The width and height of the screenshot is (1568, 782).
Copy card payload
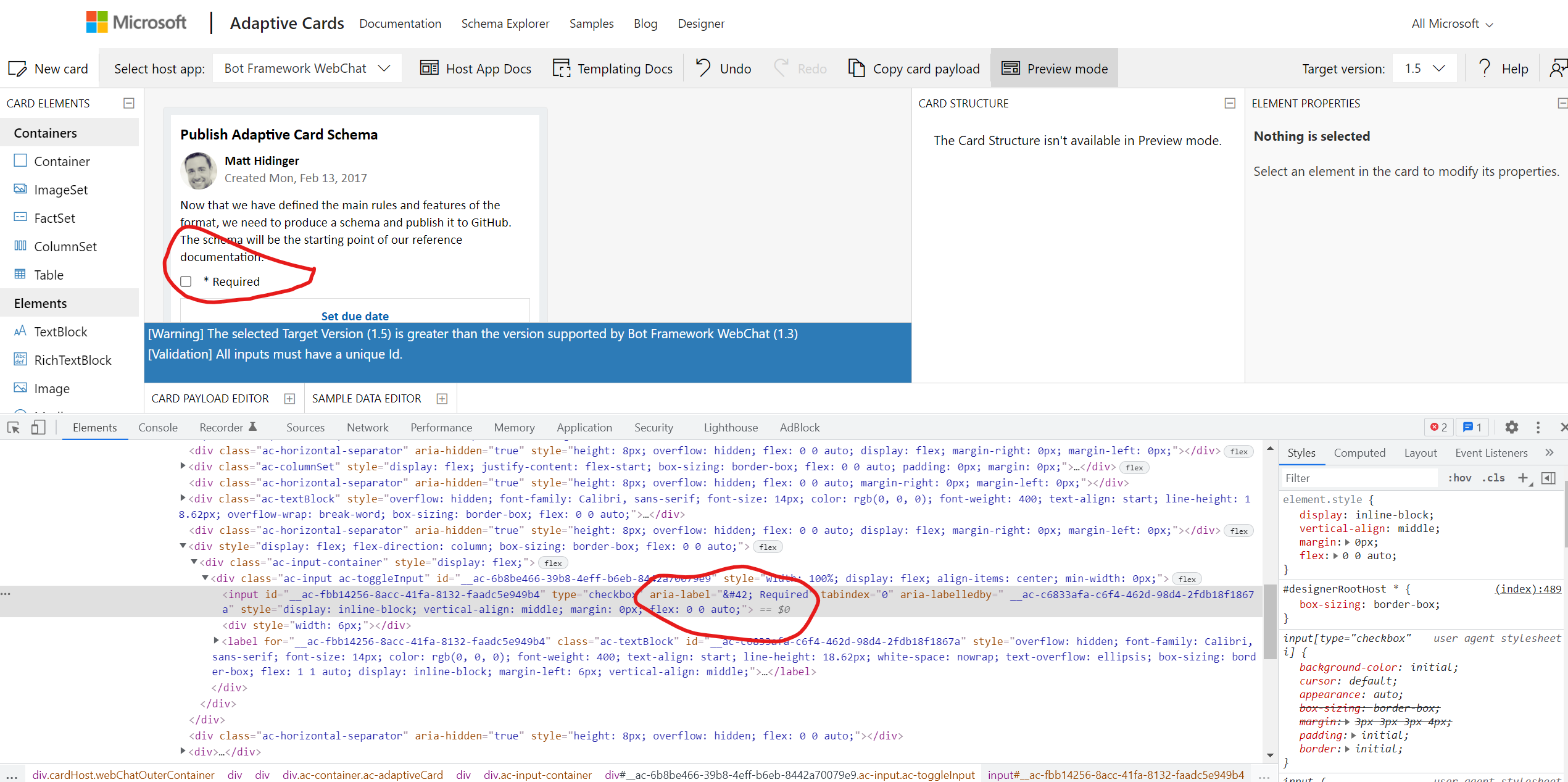click(913, 69)
